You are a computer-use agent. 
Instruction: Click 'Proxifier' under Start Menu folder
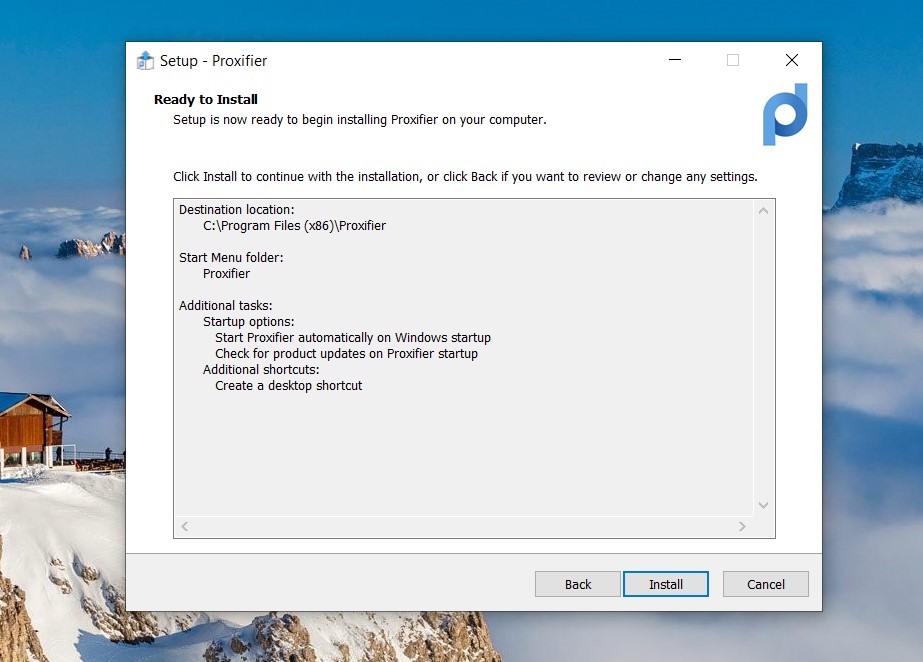[227, 274]
